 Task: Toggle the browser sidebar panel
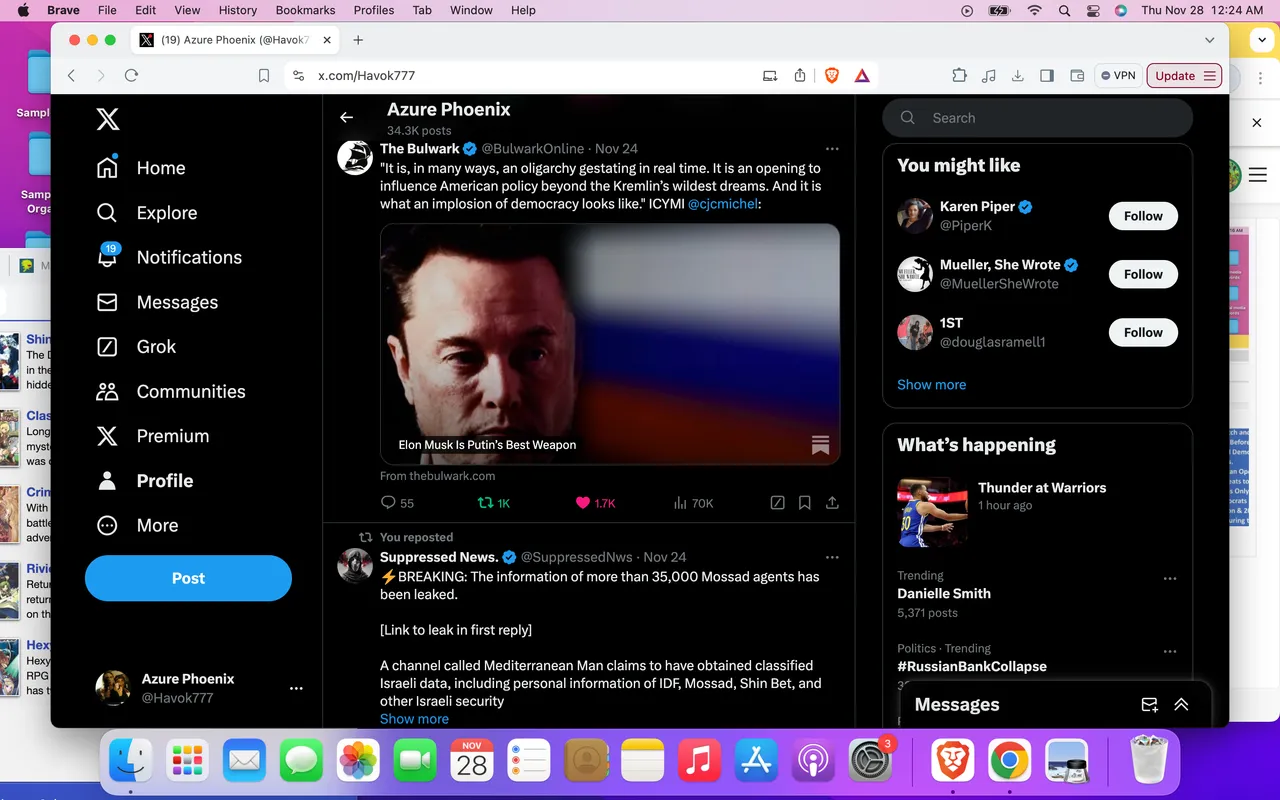click(1047, 76)
